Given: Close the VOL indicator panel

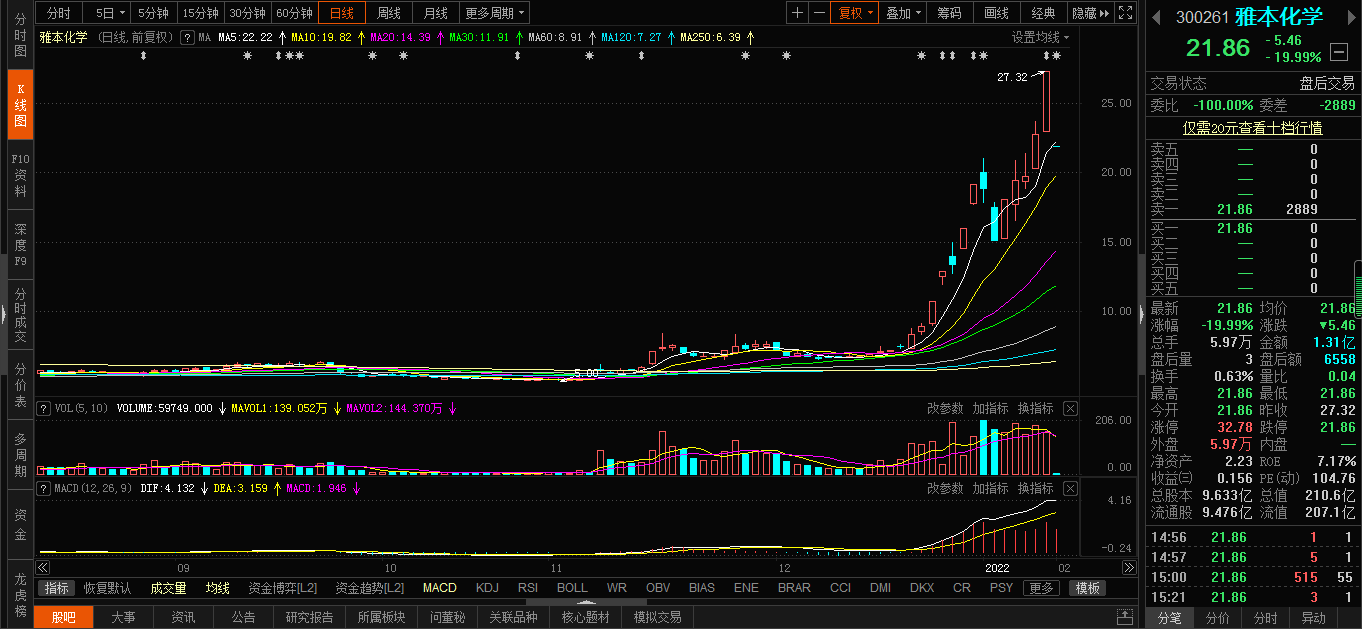Looking at the screenshot, I should tap(1070, 408).
